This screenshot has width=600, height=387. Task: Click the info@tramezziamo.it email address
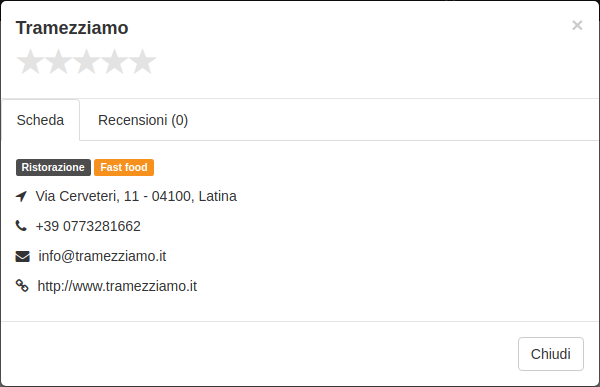[102, 256]
